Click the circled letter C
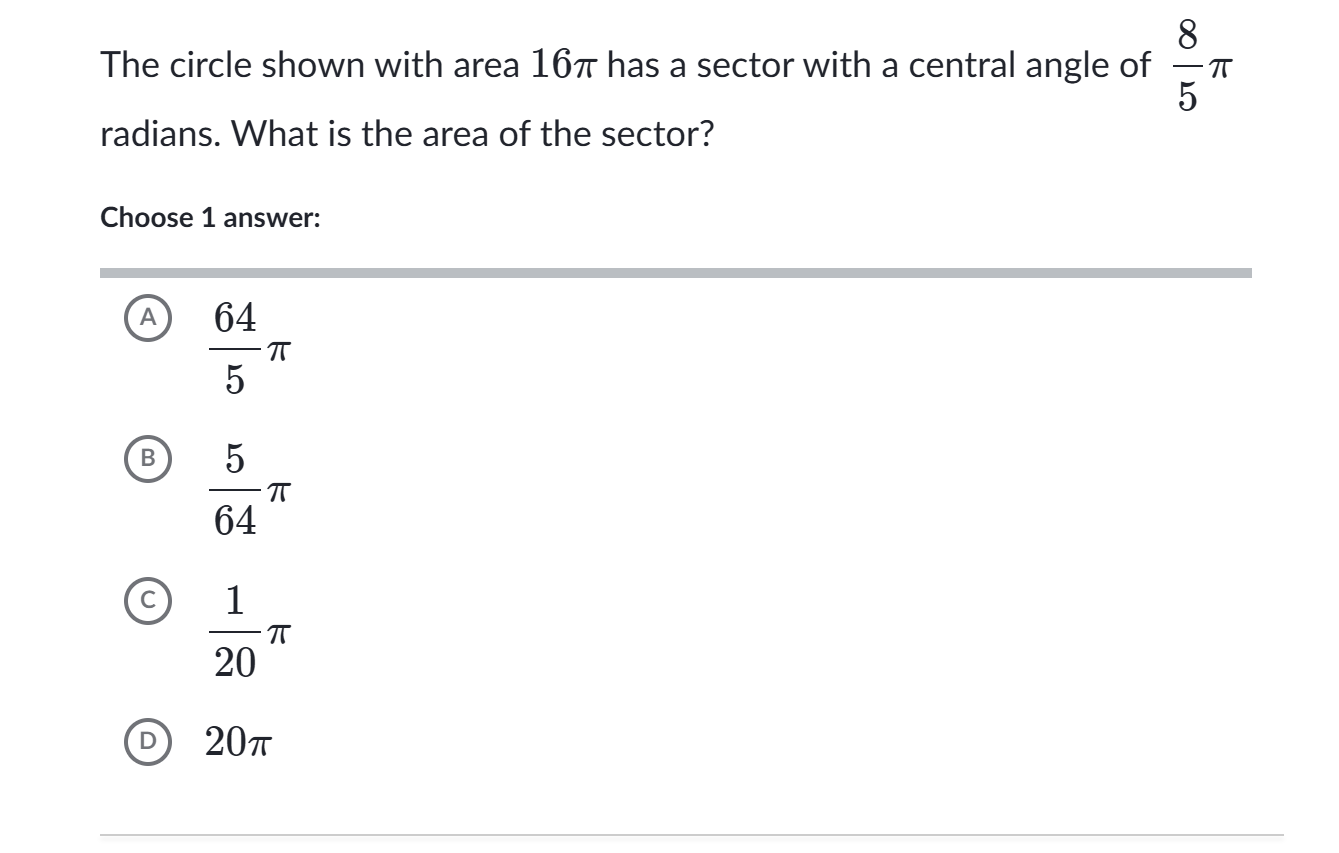This screenshot has width=1339, height=853. (x=148, y=601)
